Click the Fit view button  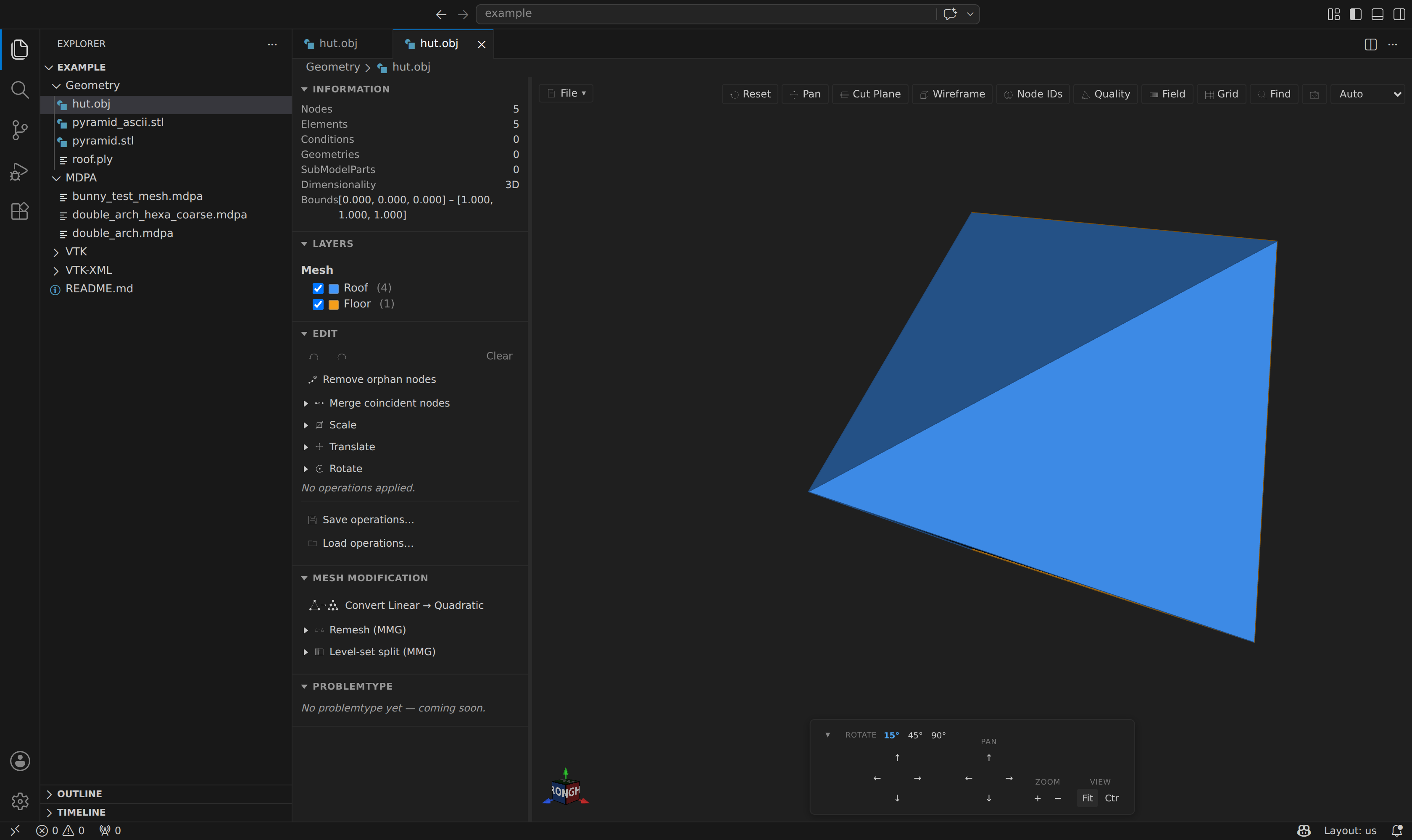pos(1088,798)
